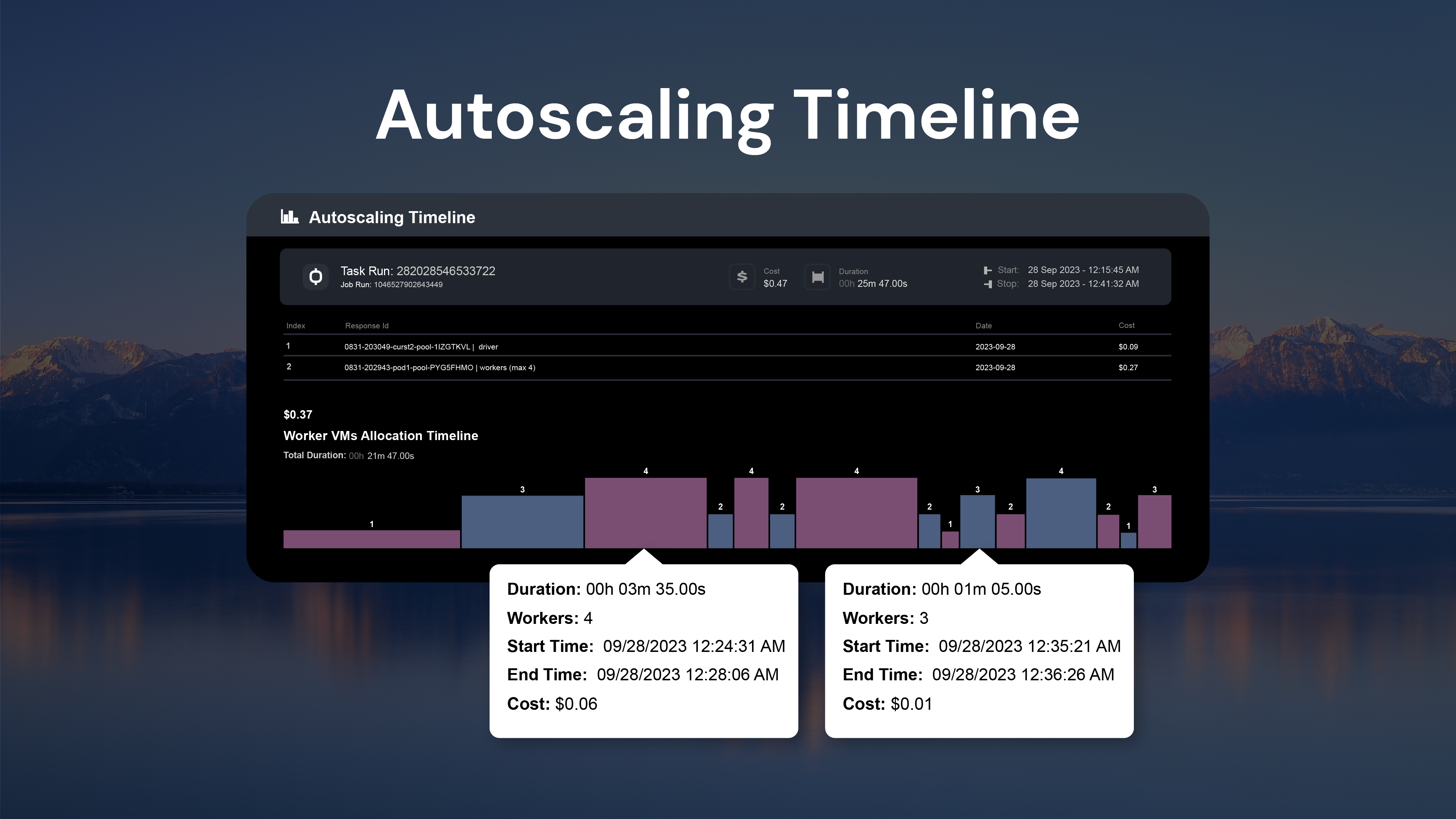The width and height of the screenshot is (1456, 819).
Task: Click the Date column header
Action: coord(984,325)
